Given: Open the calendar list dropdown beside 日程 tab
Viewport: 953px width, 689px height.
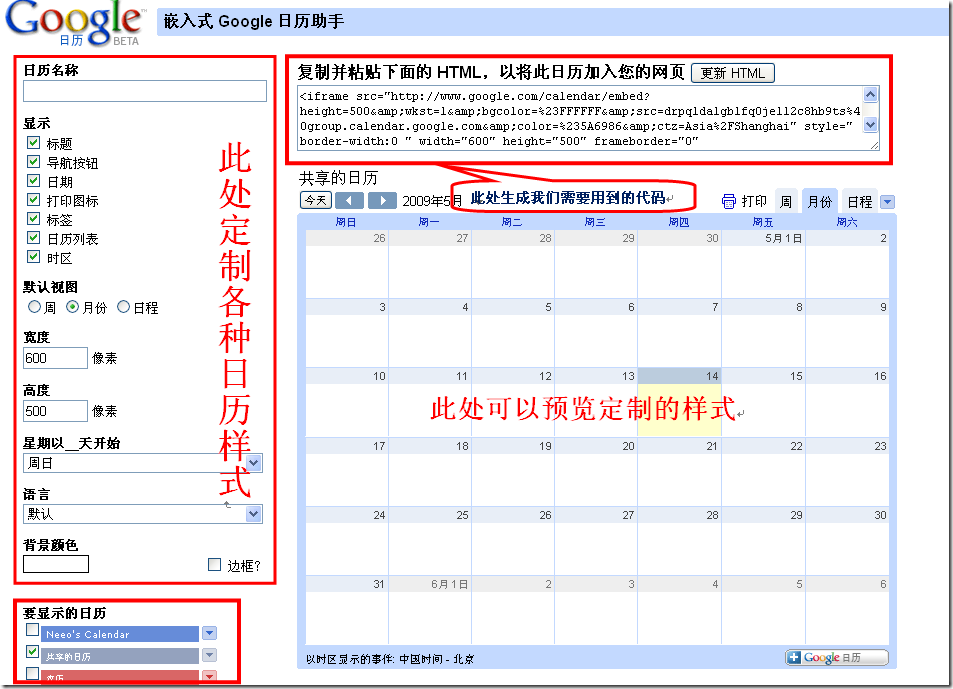Looking at the screenshot, I should click(x=887, y=202).
